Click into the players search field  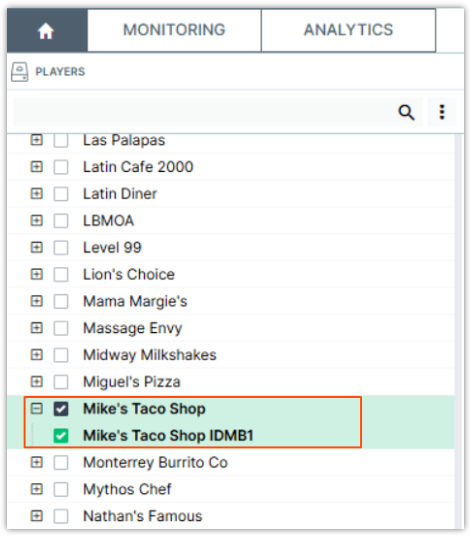(x=204, y=112)
